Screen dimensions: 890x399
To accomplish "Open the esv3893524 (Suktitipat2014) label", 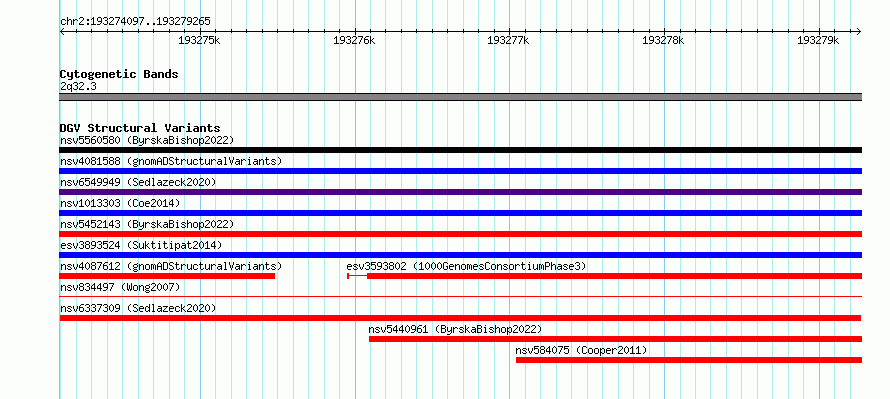I will (x=141, y=245).
